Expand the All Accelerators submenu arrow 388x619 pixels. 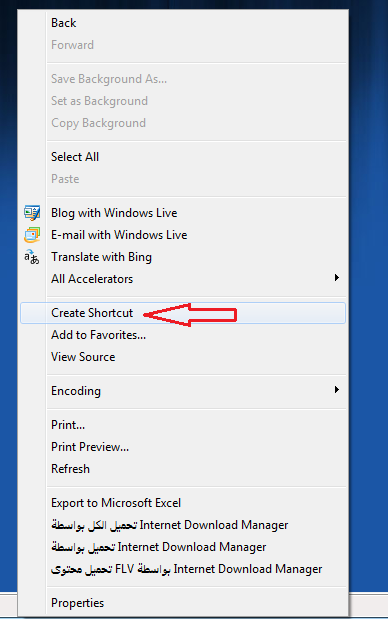pos(336,278)
